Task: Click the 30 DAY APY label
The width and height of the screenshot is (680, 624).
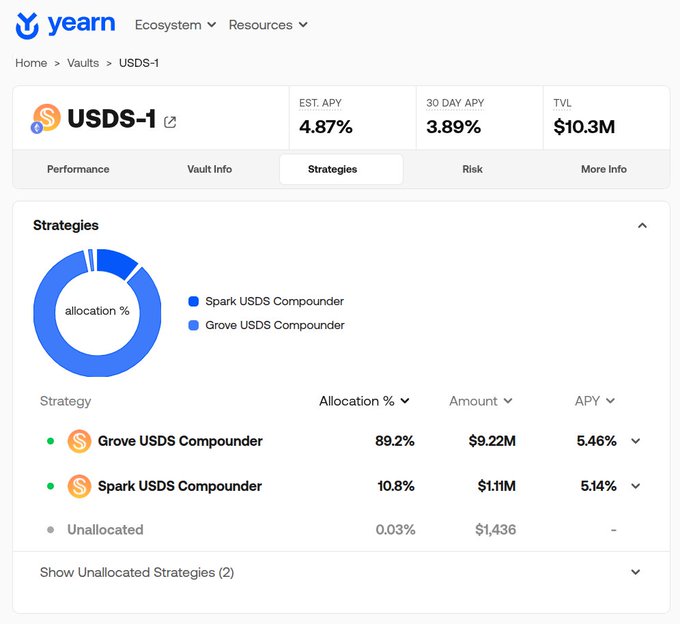Action: click(455, 103)
